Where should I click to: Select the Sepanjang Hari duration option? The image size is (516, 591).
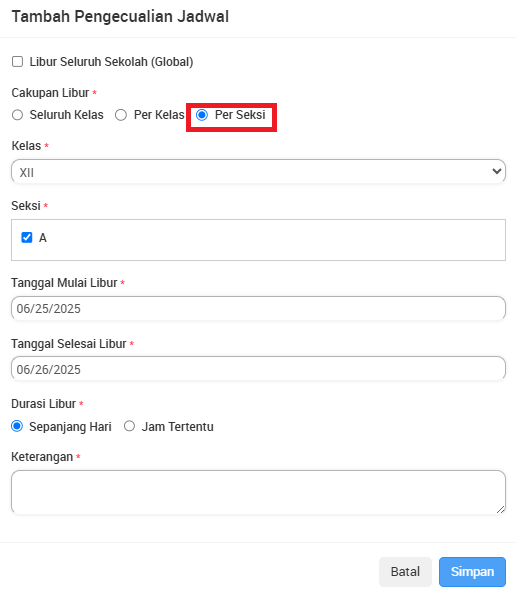17,426
